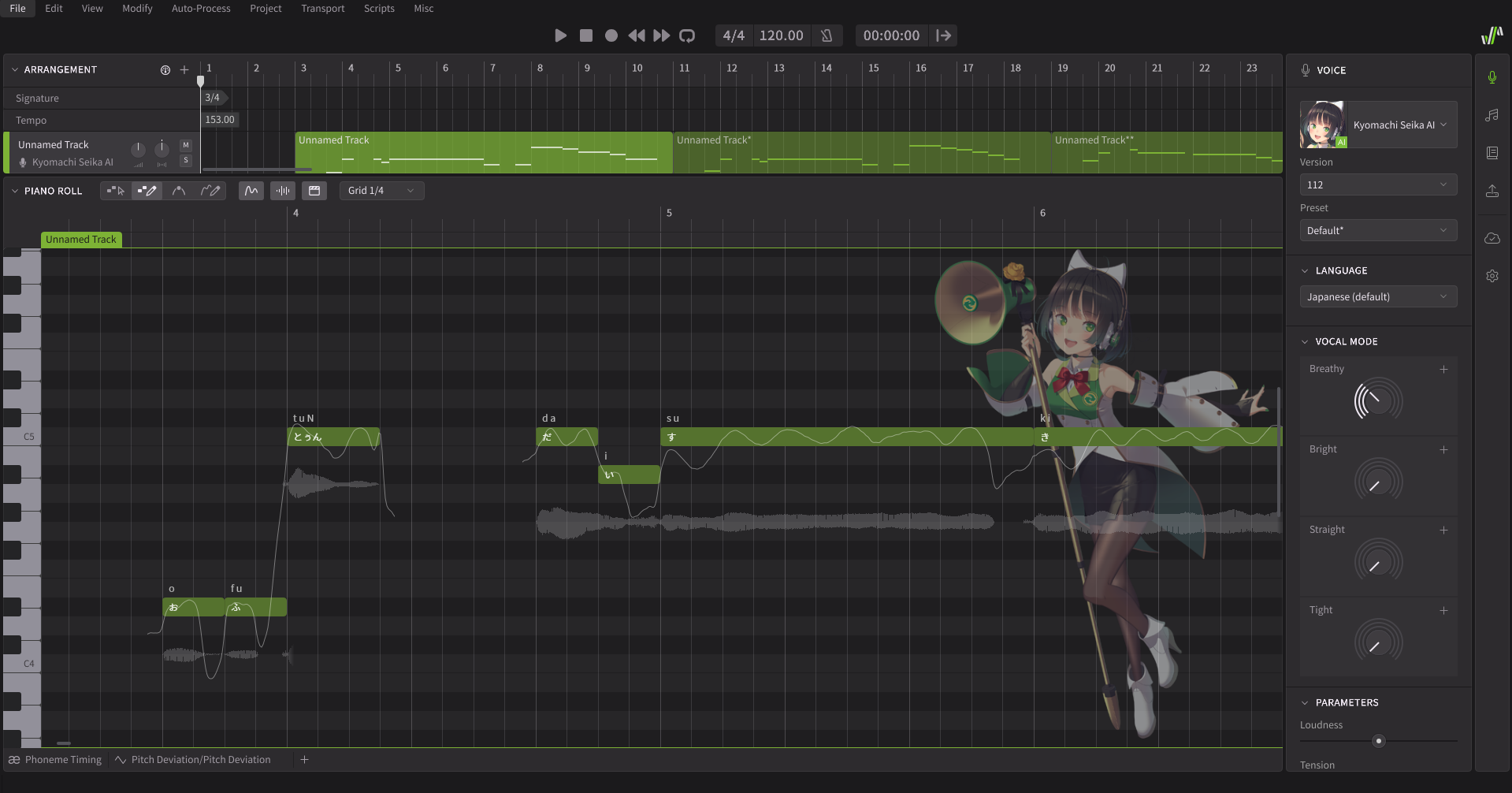Select the pitch pencil drawing tool
This screenshot has height=793, width=1512.
[210, 191]
